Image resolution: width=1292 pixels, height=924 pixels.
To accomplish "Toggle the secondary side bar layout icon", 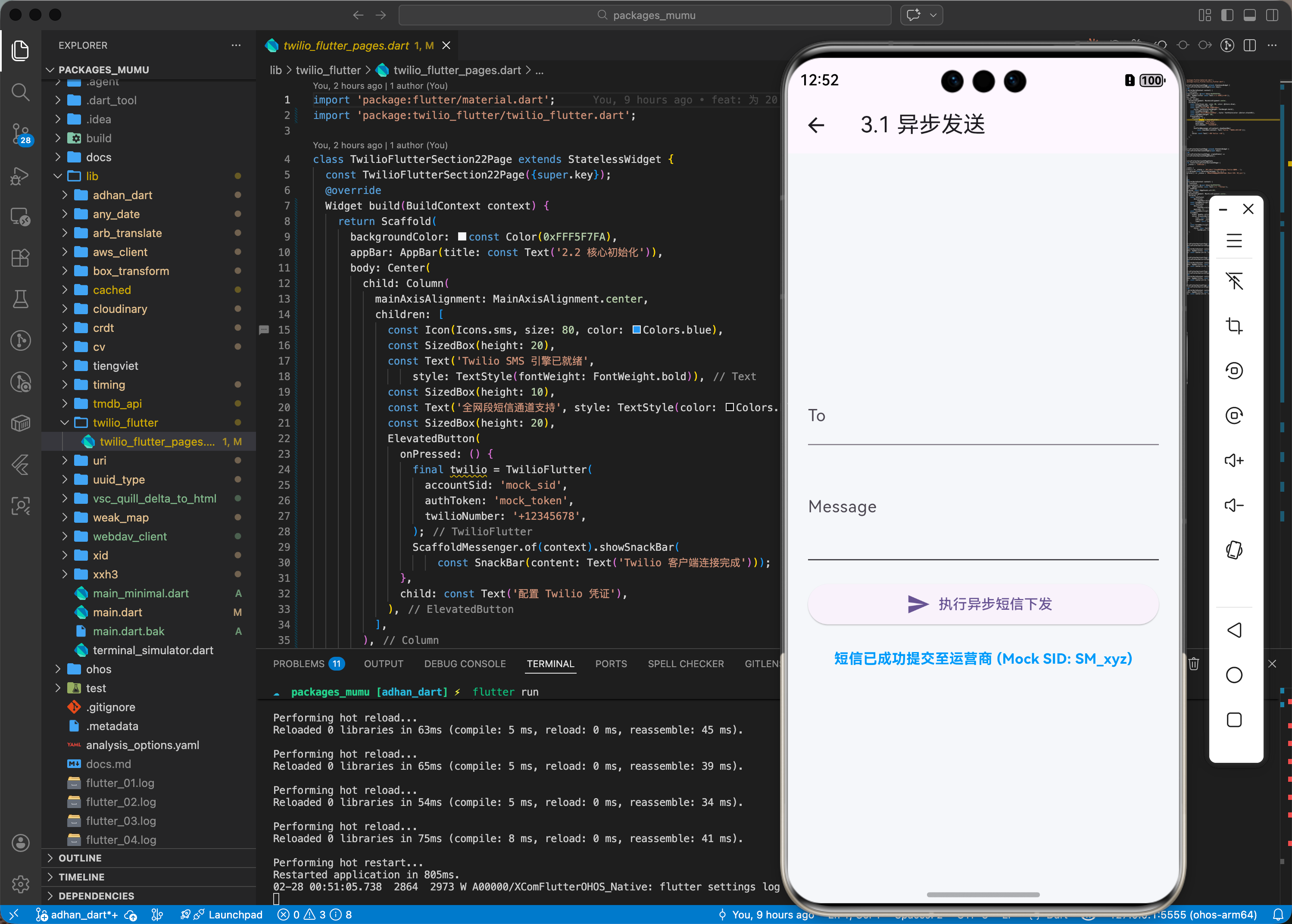I will [1271, 16].
